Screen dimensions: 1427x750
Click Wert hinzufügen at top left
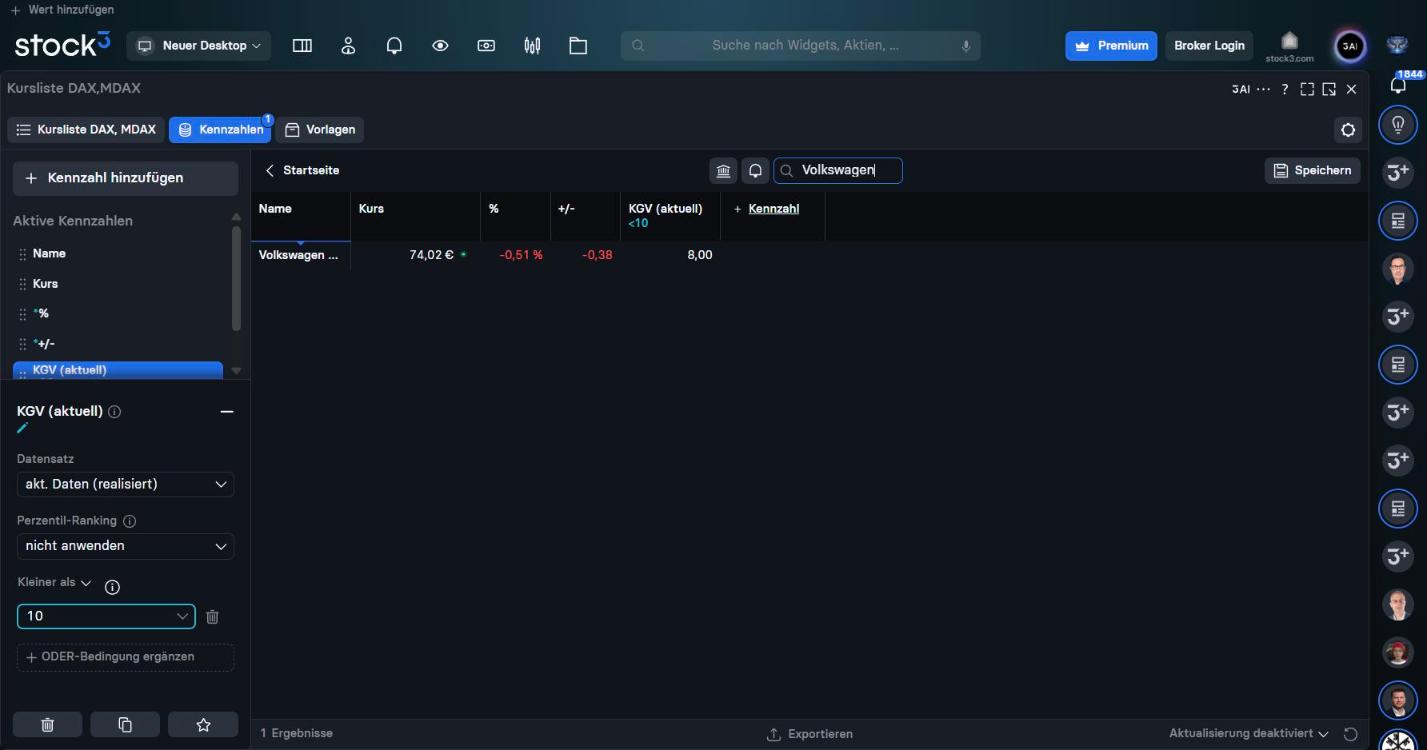pos(62,10)
